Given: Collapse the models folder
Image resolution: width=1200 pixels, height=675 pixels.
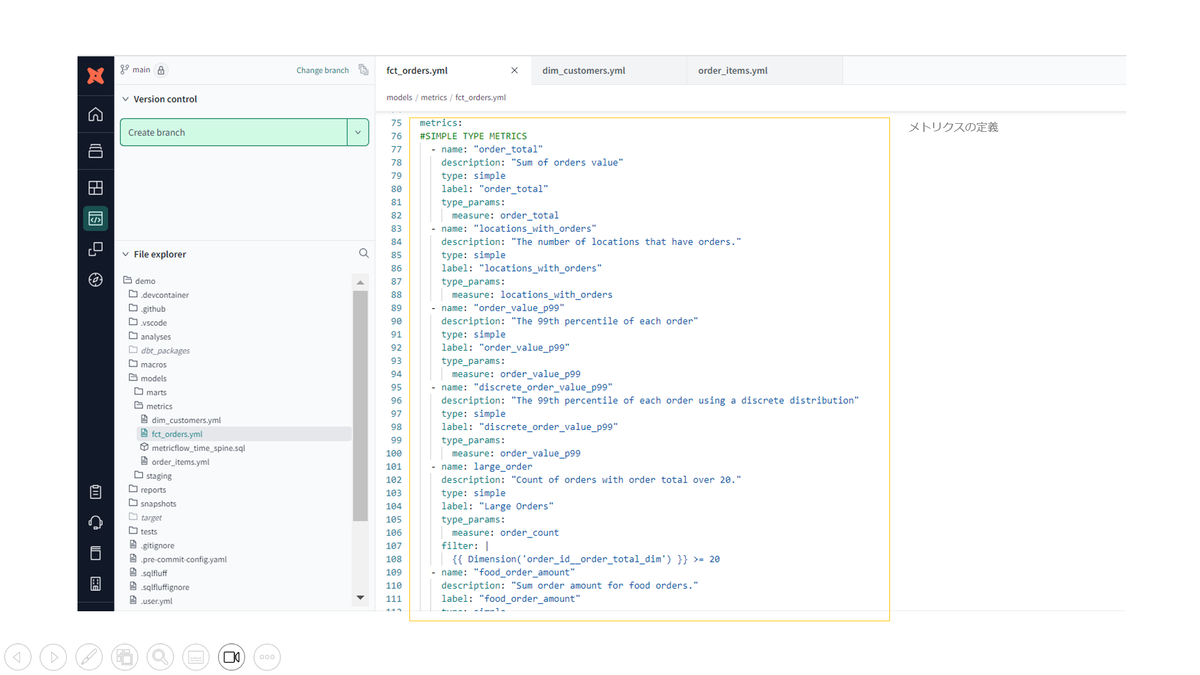Looking at the screenshot, I should (x=147, y=378).
